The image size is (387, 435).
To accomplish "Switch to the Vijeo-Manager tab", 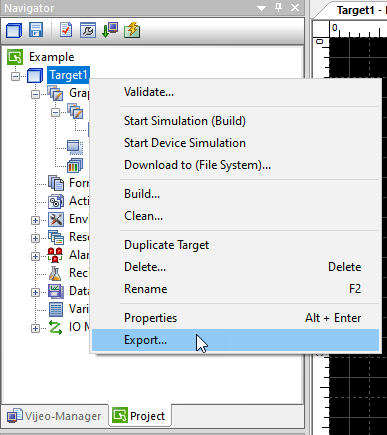I will coord(54,416).
